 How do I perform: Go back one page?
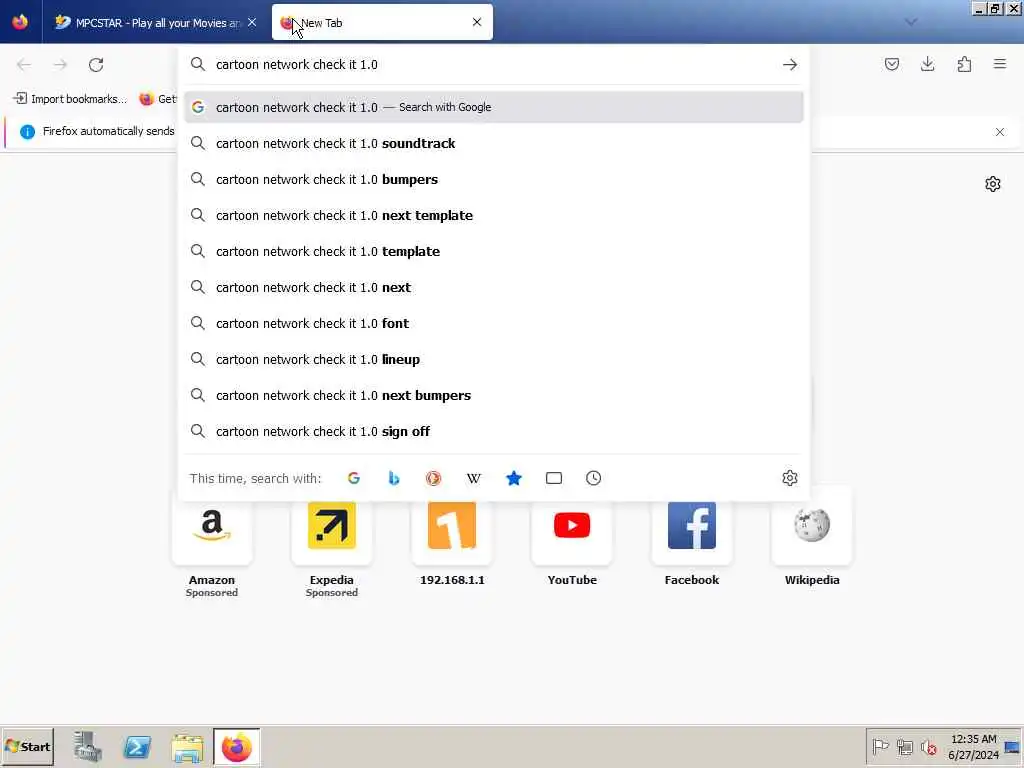point(24,64)
